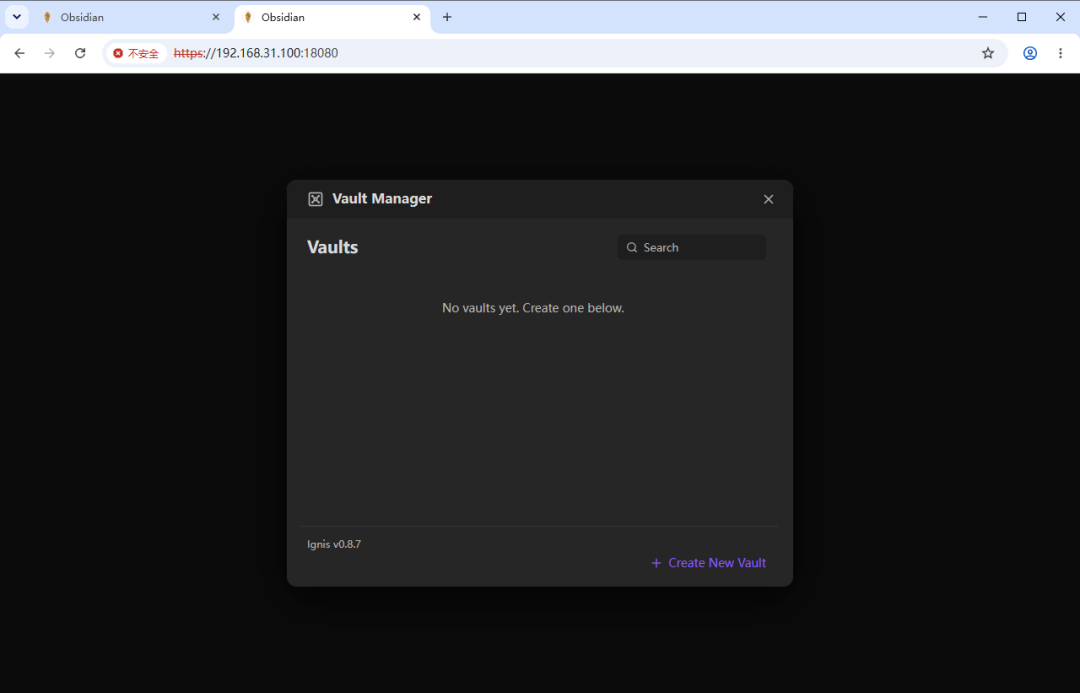Viewport: 1080px width, 693px height.
Task: Click the Vault Manager header icon
Action: 315,199
